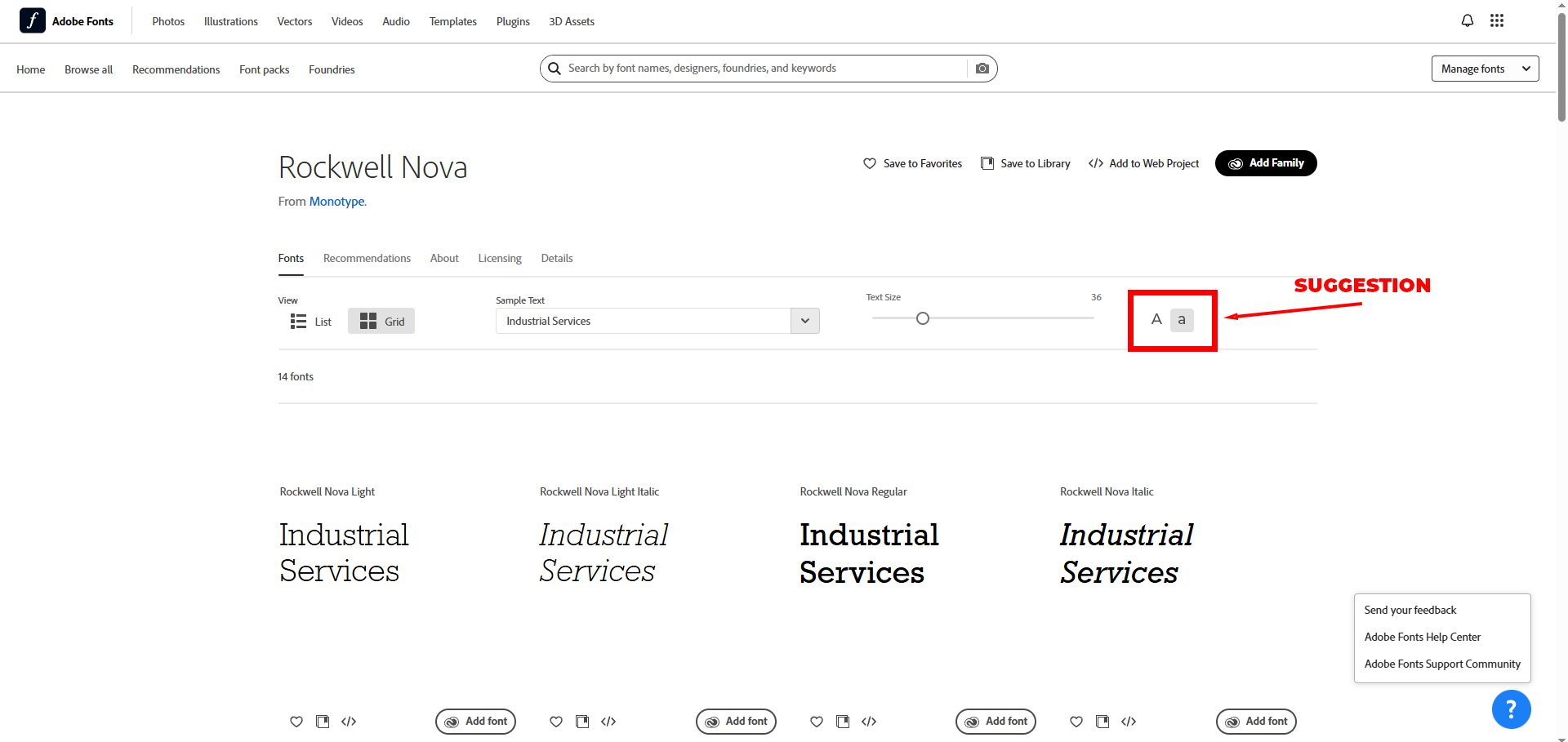Screen dimensions: 1568x742
Task: Save Rockwell Nova Light to library icon
Action: (x=323, y=722)
